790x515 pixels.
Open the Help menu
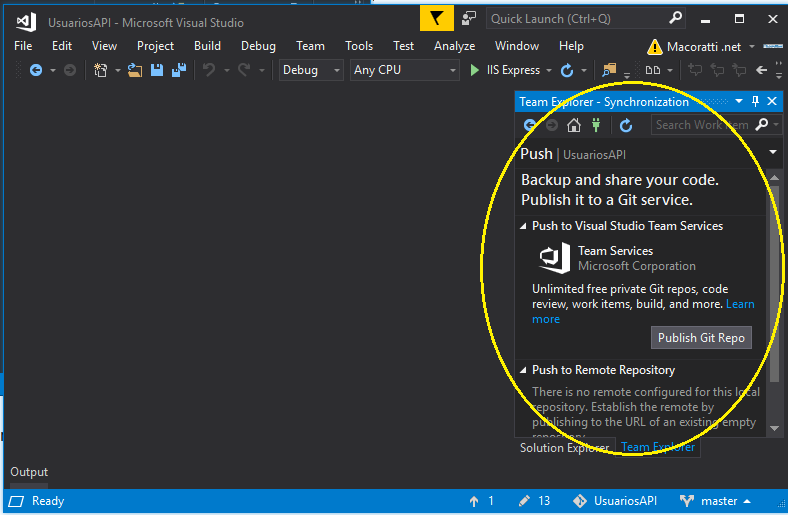(571, 46)
